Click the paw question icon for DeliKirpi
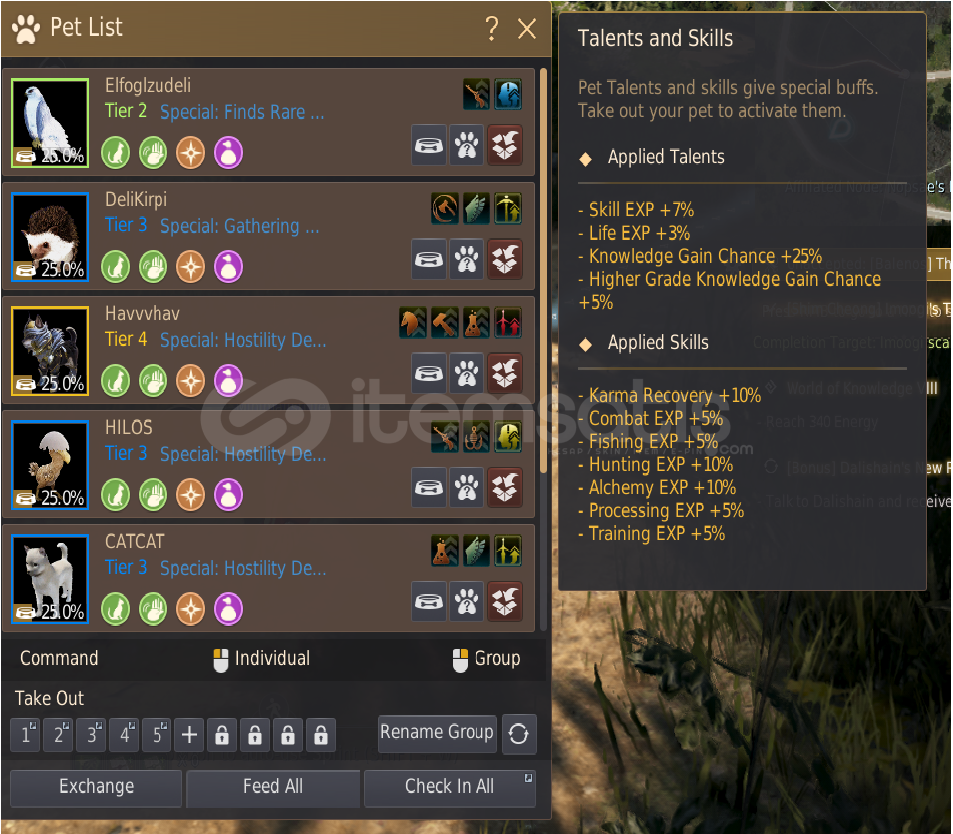This screenshot has width=953, height=834. (467, 260)
